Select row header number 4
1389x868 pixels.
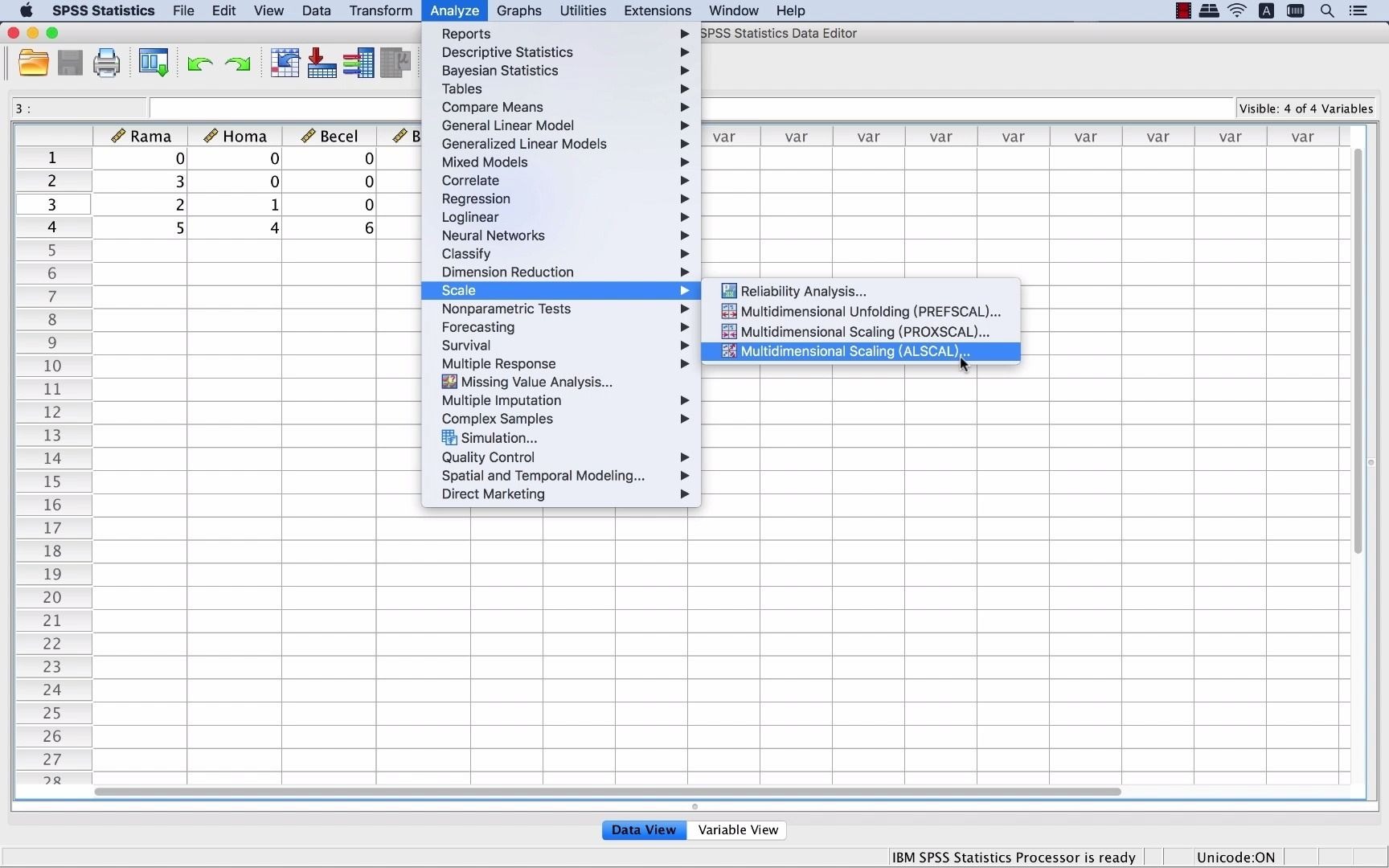tap(52, 227)
